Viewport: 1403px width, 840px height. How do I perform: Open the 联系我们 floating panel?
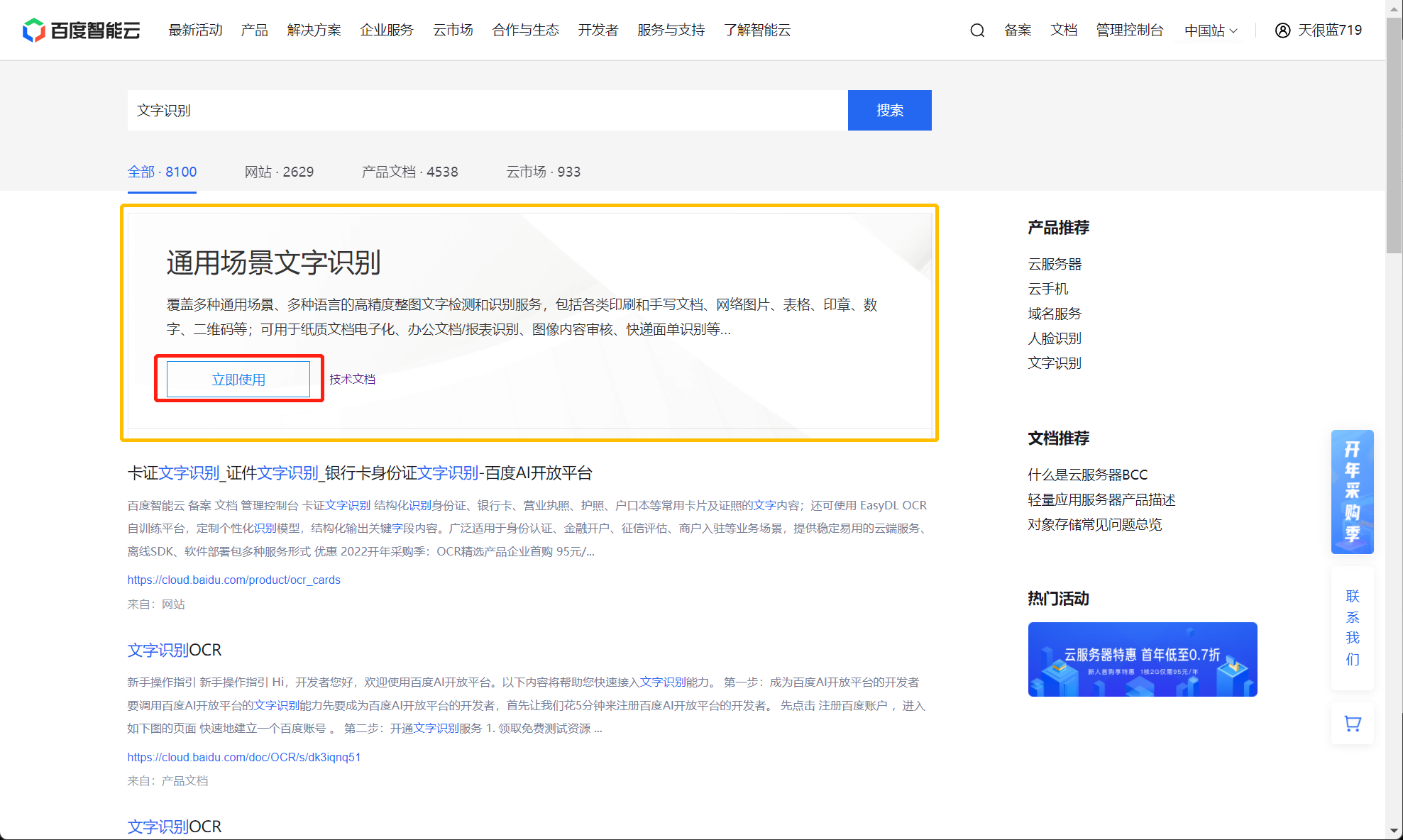tap(1353, 628)
